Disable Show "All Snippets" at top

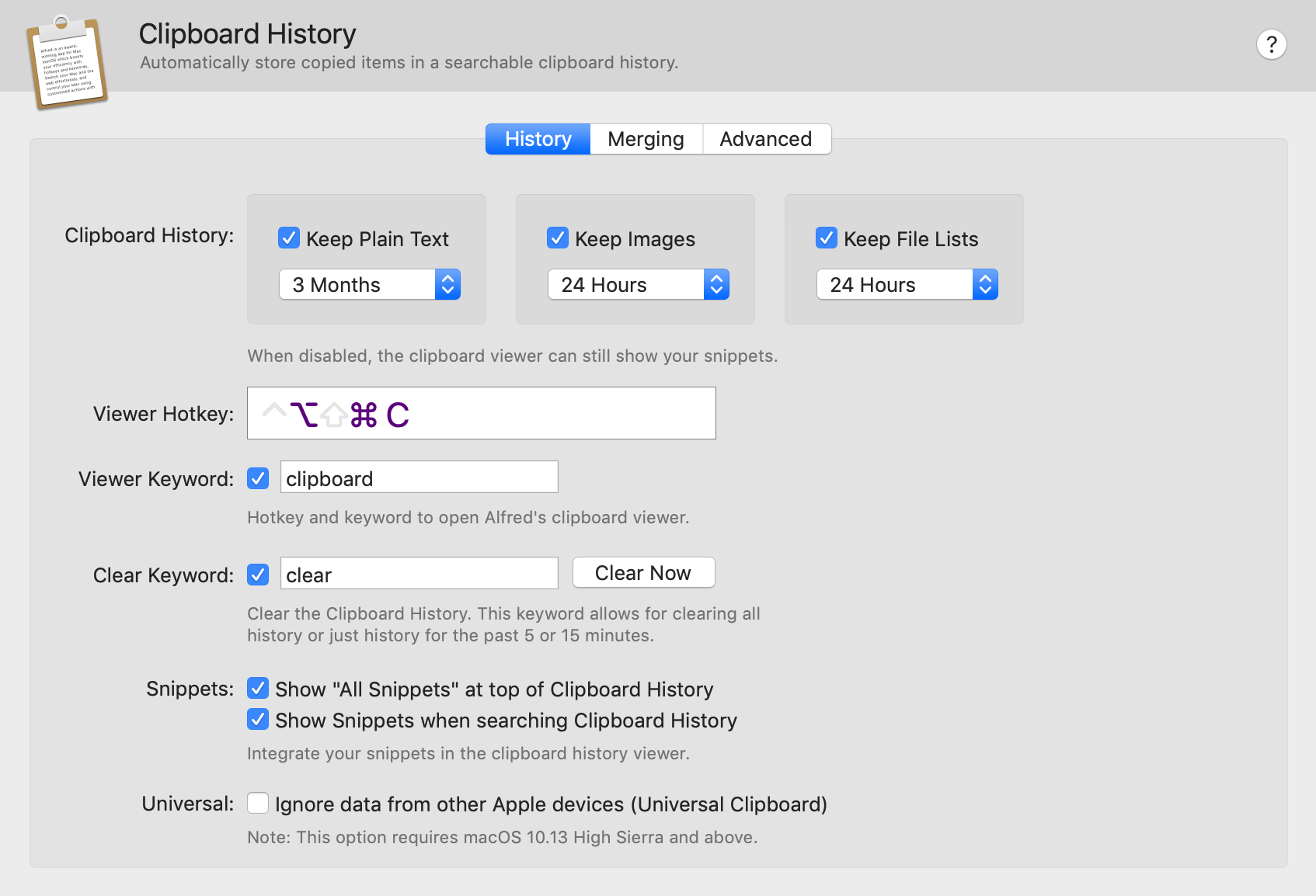click(x=257, y=689)
